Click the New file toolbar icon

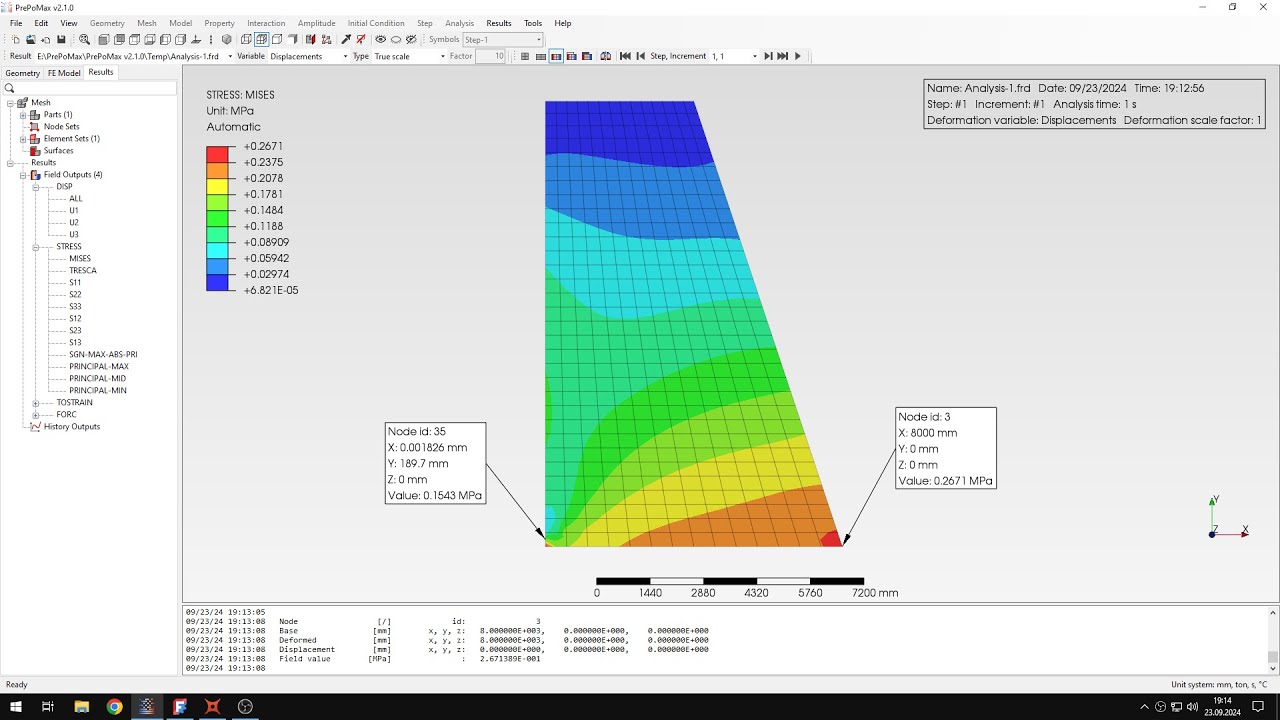pos(15,39)
